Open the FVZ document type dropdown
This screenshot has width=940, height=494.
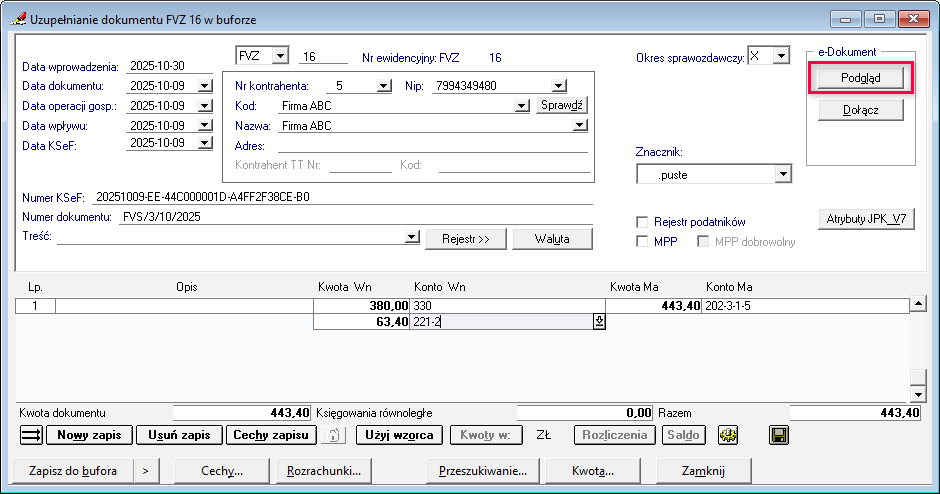[x=280, y=56]
